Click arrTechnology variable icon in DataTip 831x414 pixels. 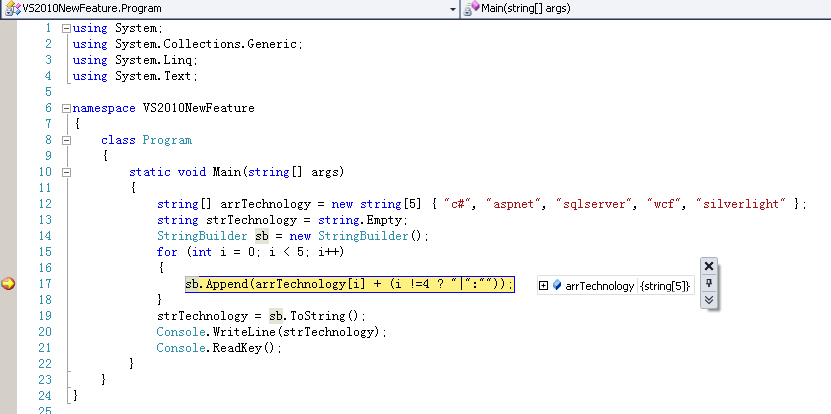pyautogui.click(x=556, y=285)
